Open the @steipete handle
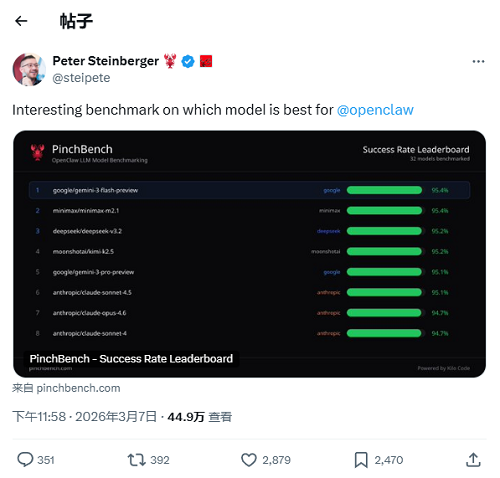Screen dimensions: 500x478 tap(81, 78)
